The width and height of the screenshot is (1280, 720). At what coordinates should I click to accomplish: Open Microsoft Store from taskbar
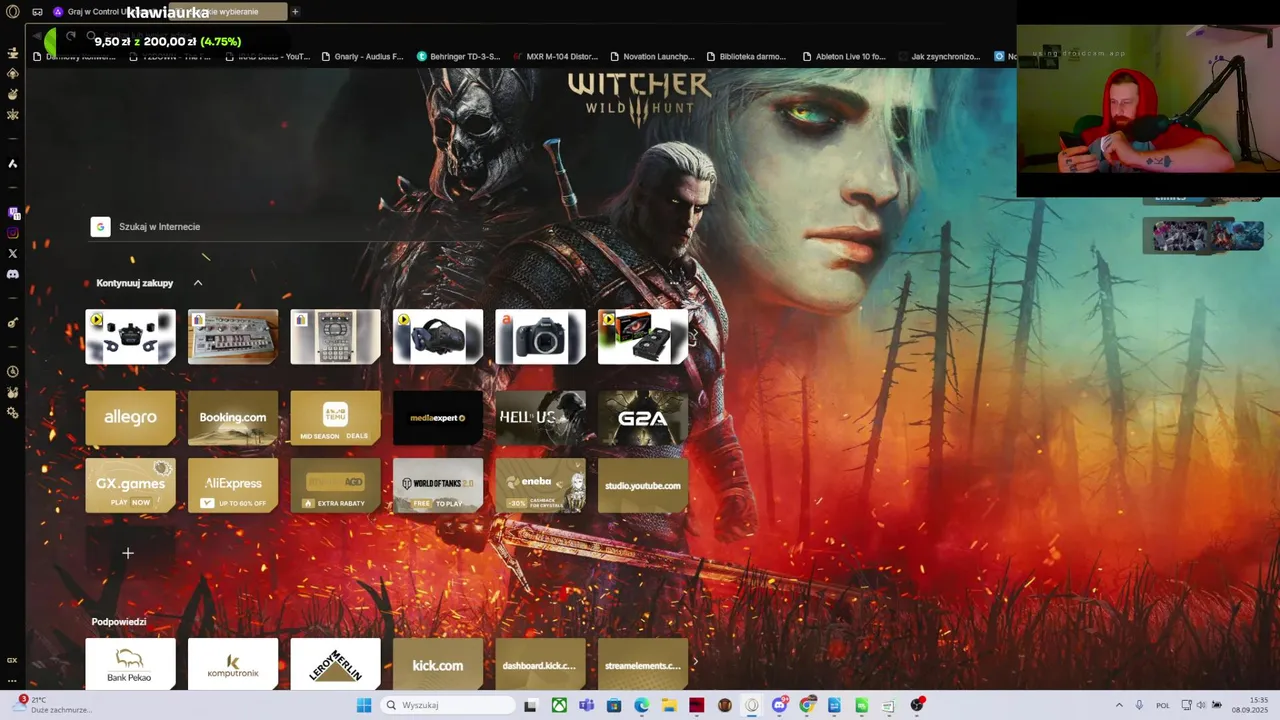click(x=614, y=705)
